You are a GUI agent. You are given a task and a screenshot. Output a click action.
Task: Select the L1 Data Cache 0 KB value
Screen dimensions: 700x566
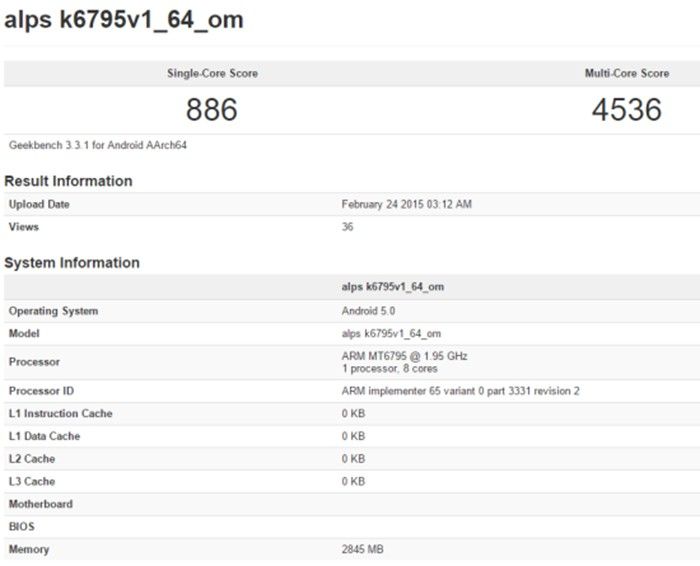point(354,436)
